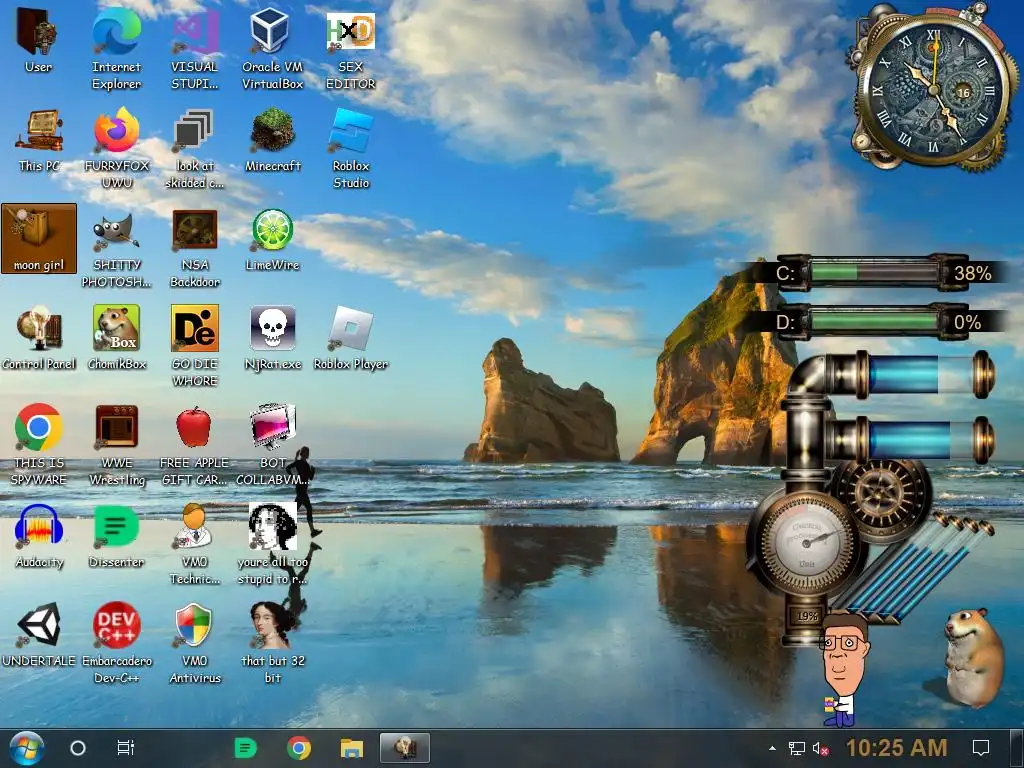The width and height of the screenshot is (1024, 768).
Task: Open the Chrome THIS IS SPYWARE shortcut
Action: pyautogui.click(x=39, y=444)
